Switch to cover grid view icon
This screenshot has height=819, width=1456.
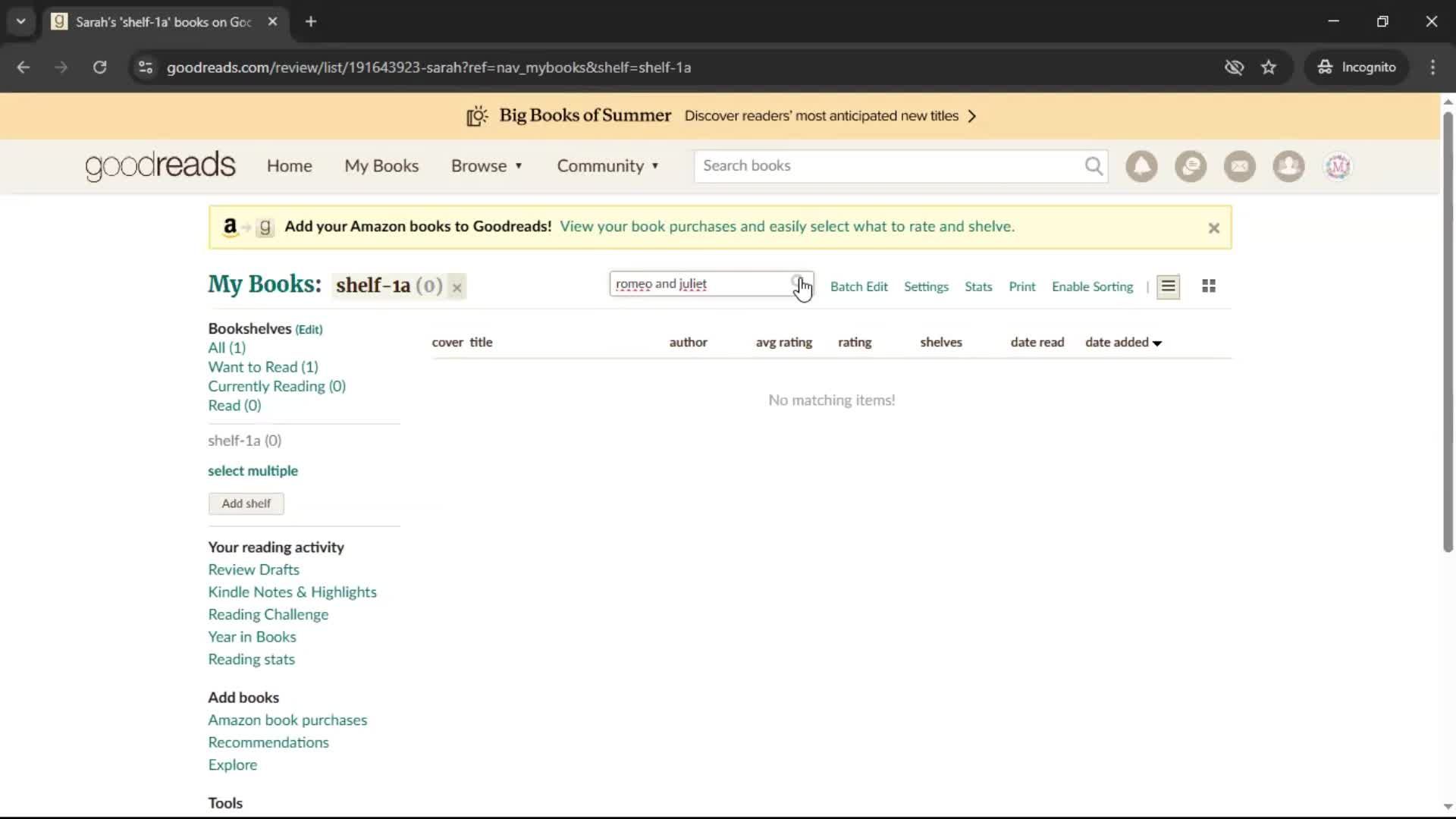tap(1209, 286)
